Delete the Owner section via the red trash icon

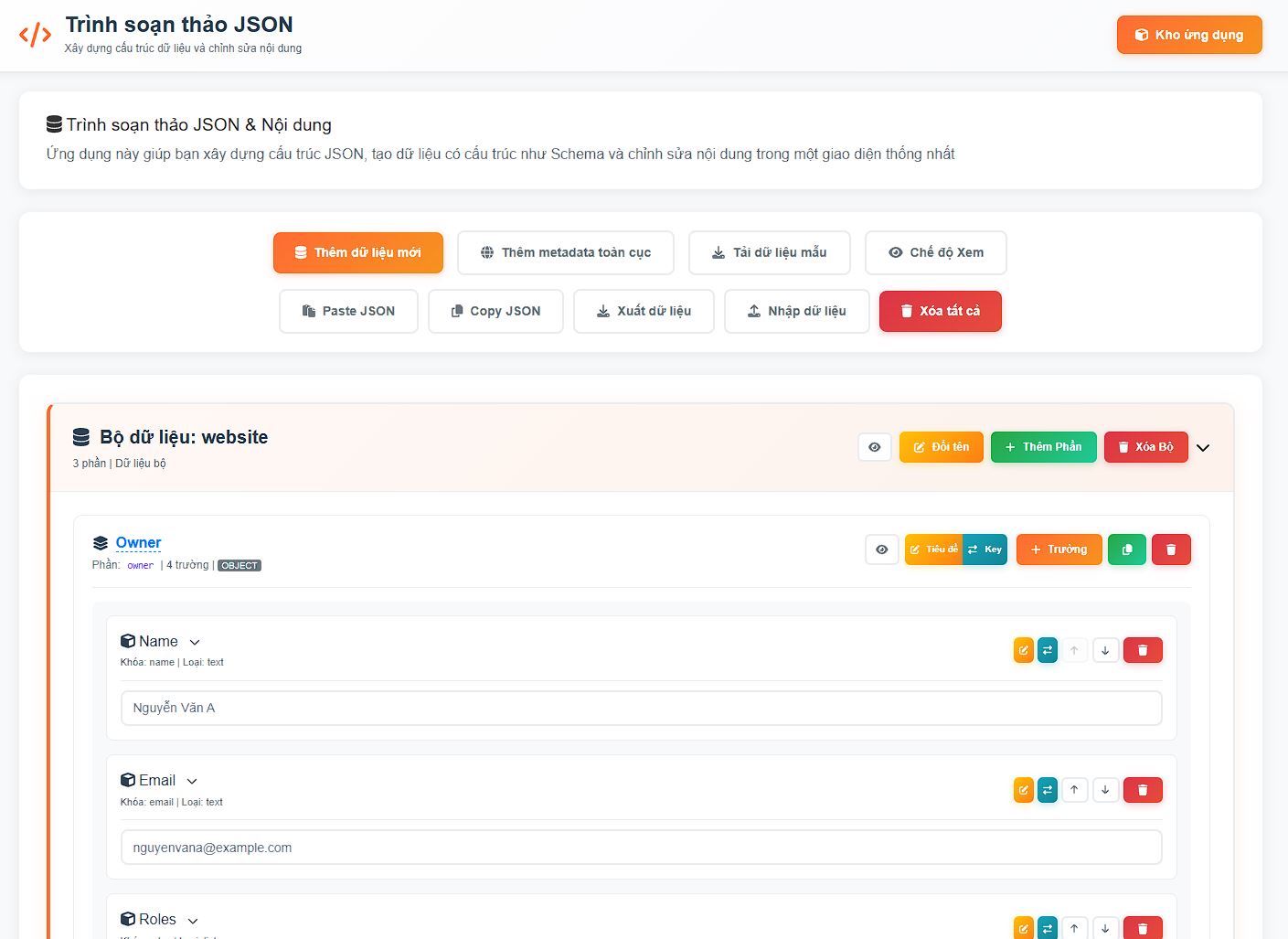pyautogui.click(x=1171, y=549)
